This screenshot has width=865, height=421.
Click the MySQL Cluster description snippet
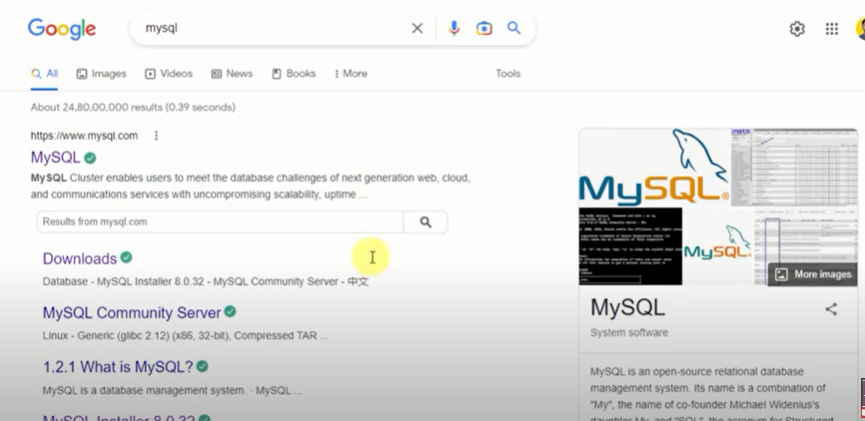[x=250, y=186]
